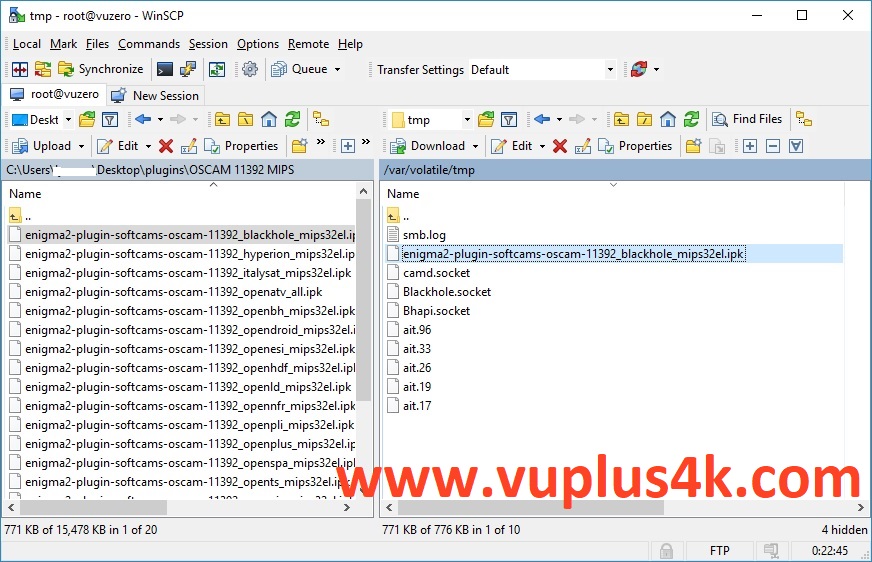Screen dimensions: 872x562
Task: Open the Session menu
Action: 208,44
